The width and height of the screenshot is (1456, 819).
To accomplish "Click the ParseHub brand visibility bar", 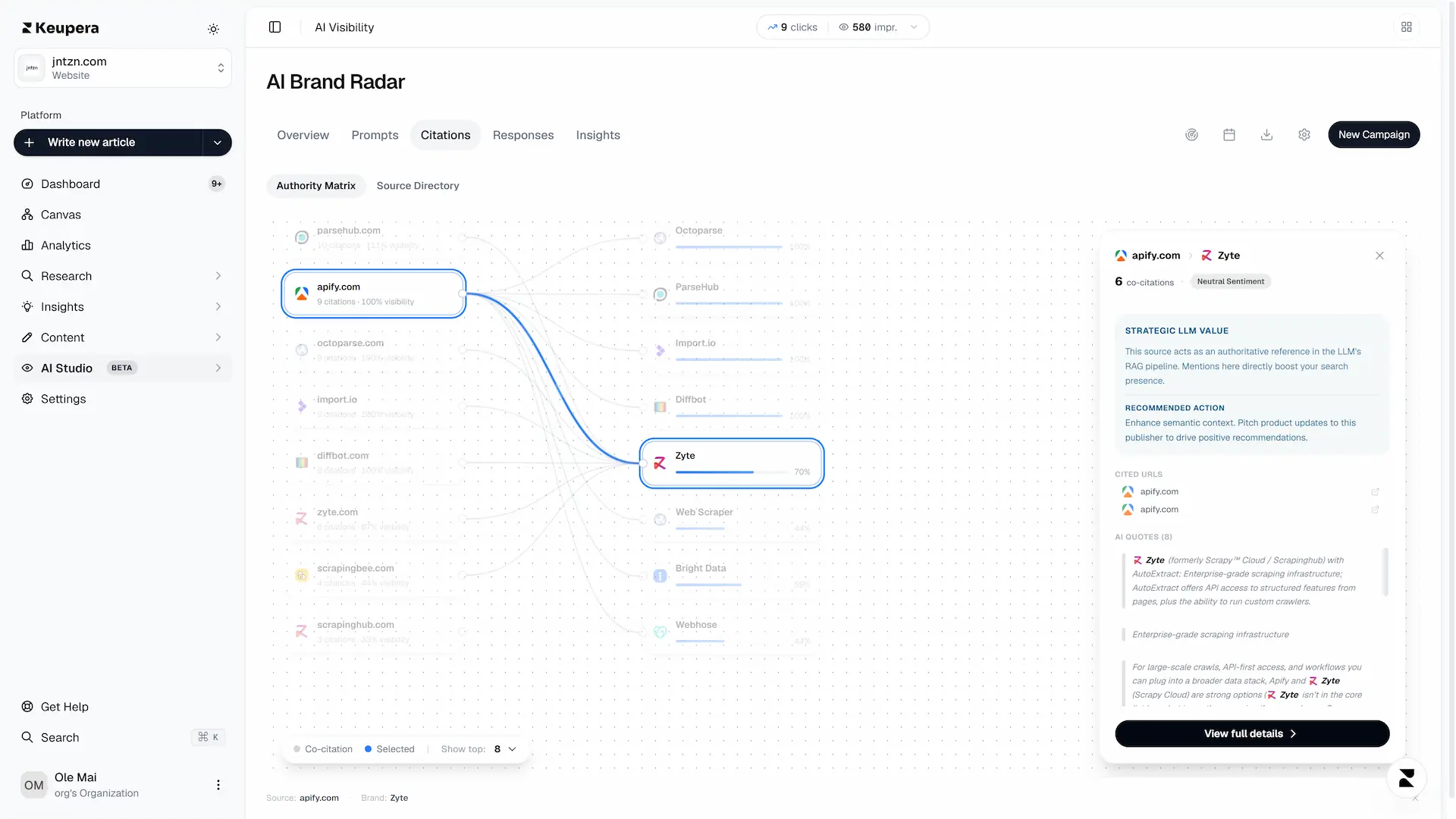I will coord(729,303).
